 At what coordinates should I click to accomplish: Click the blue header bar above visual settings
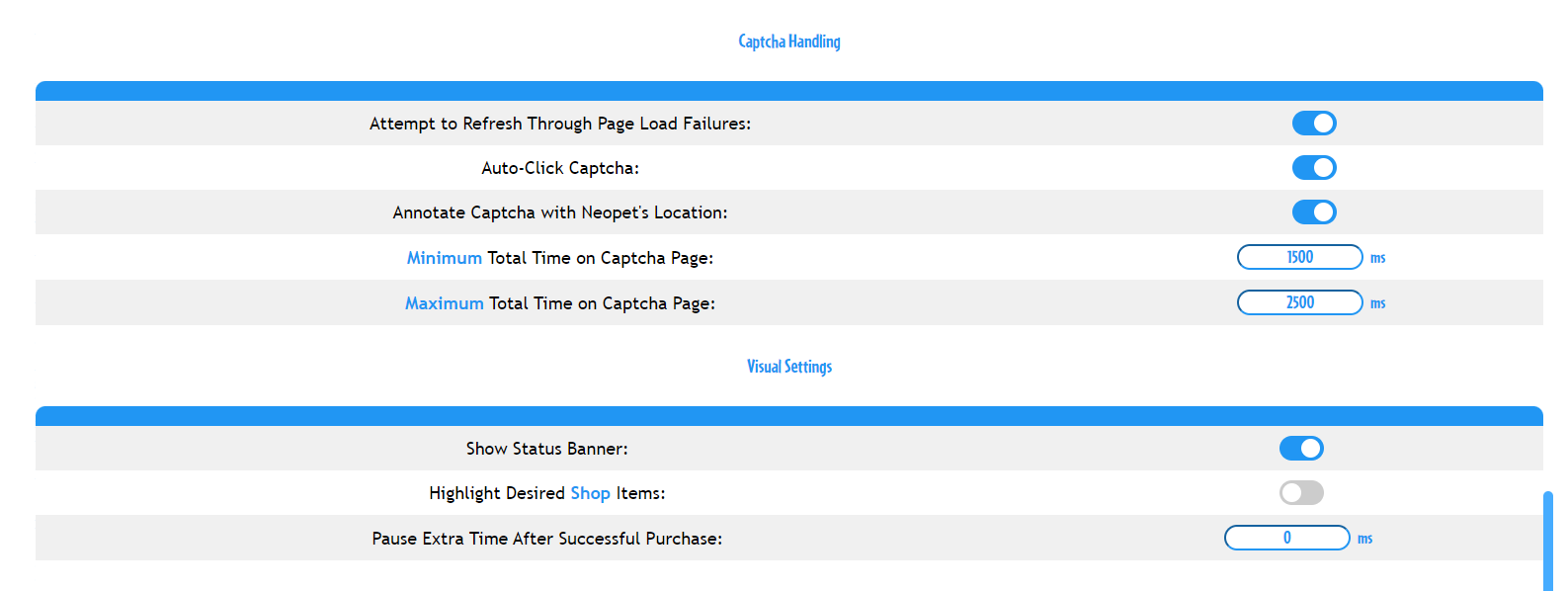788,414
